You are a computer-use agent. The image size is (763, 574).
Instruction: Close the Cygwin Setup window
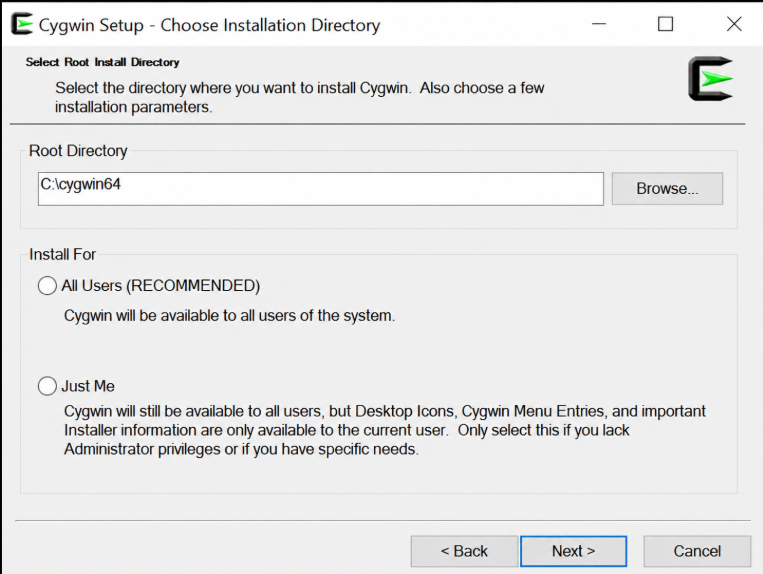point(734,24)
